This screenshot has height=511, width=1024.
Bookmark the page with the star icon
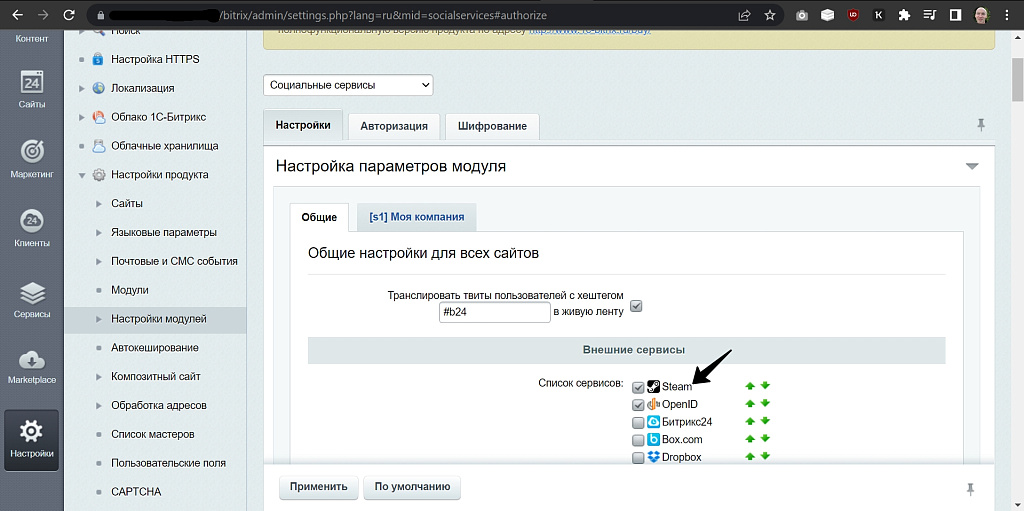(x=770, y=16)
